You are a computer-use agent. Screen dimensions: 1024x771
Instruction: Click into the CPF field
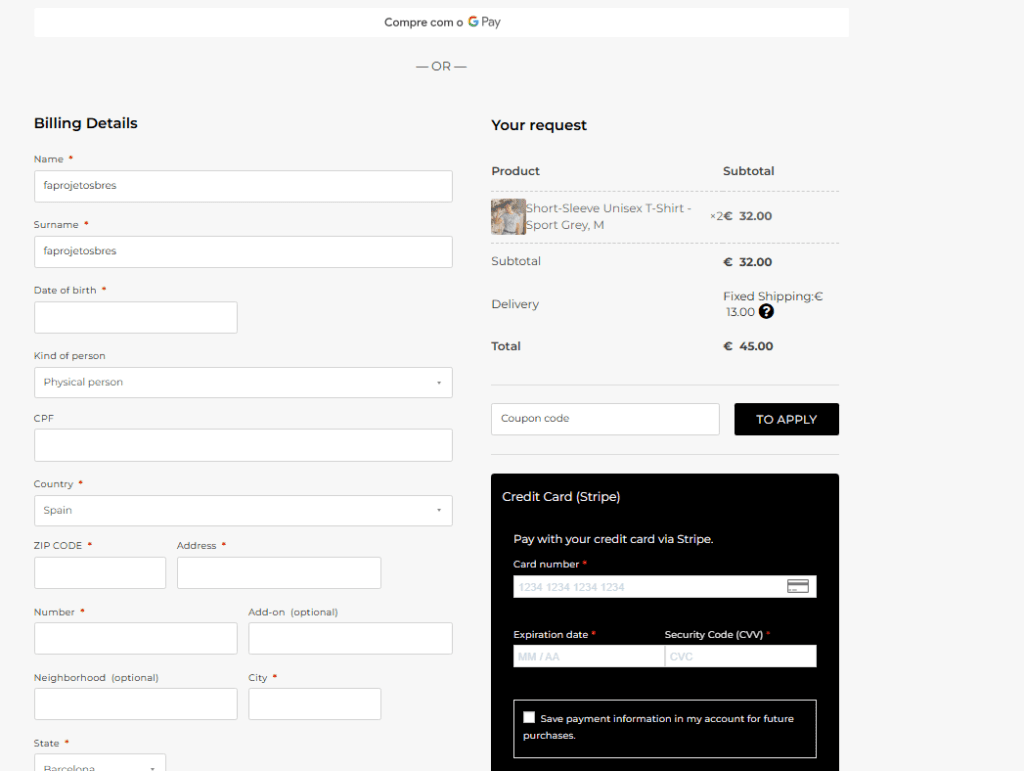(242, 445)
